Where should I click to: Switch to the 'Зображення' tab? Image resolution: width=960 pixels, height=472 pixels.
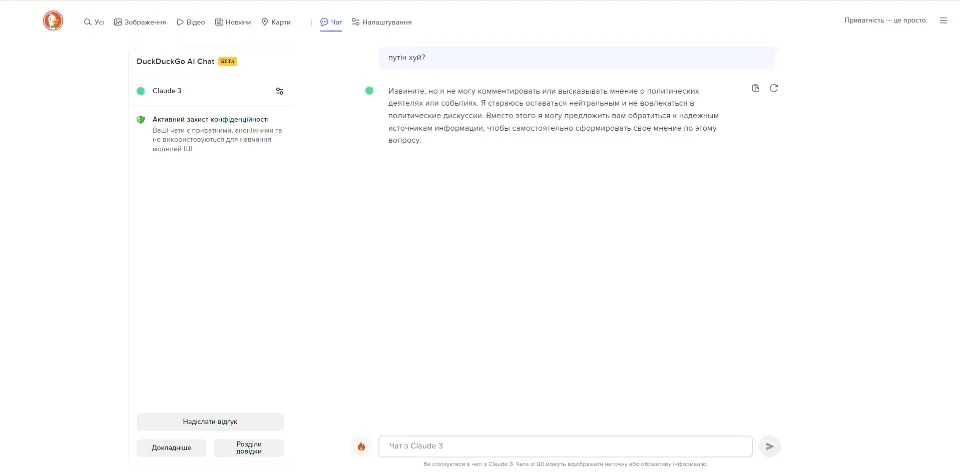[x=140, y=22]
